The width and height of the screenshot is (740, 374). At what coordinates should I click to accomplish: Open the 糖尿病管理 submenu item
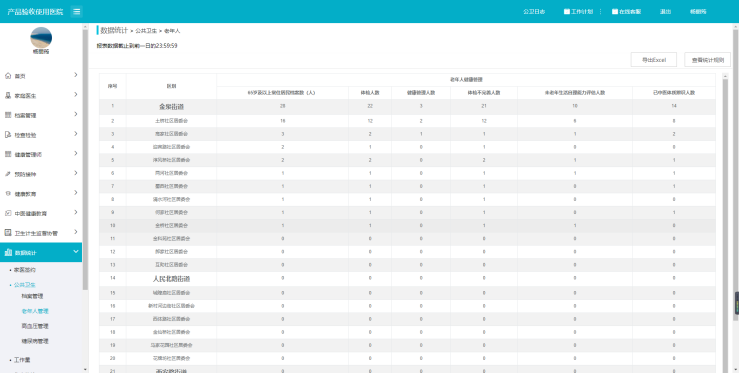point(35,341)
